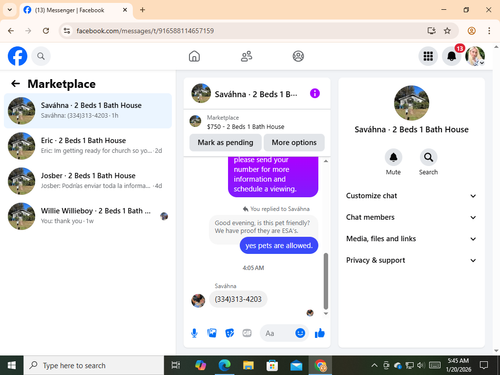Open File Explorer from taskbar
500x375 pixels.
248,365
